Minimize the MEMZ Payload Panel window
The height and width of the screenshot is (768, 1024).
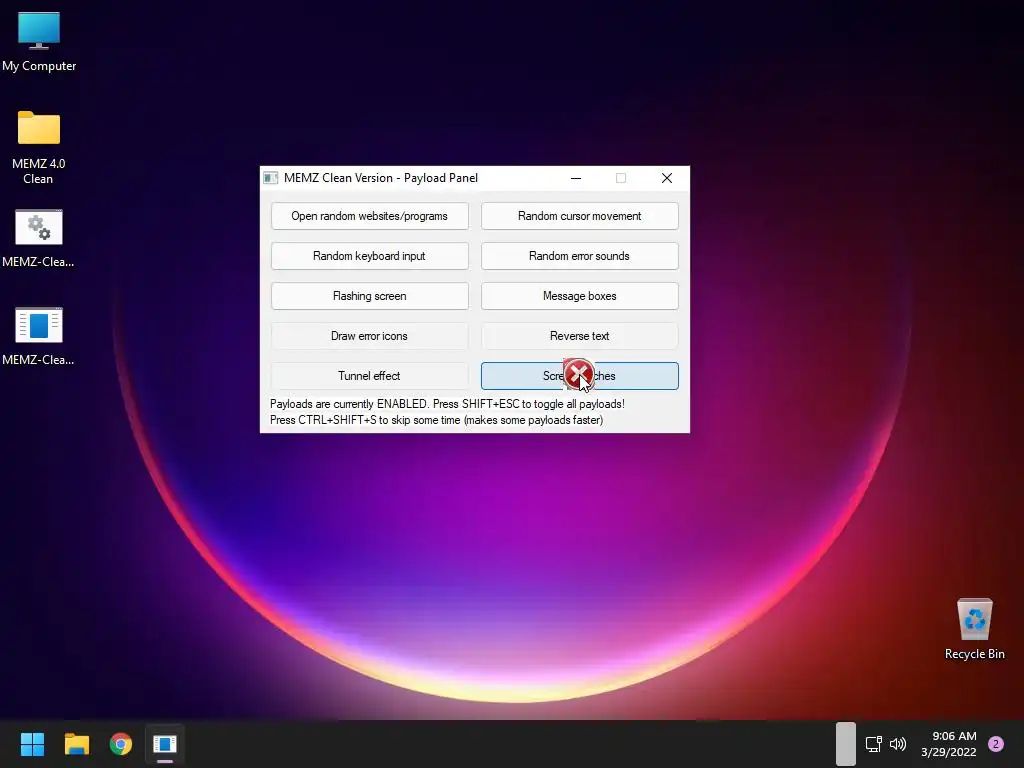click(x=576, y=178)
